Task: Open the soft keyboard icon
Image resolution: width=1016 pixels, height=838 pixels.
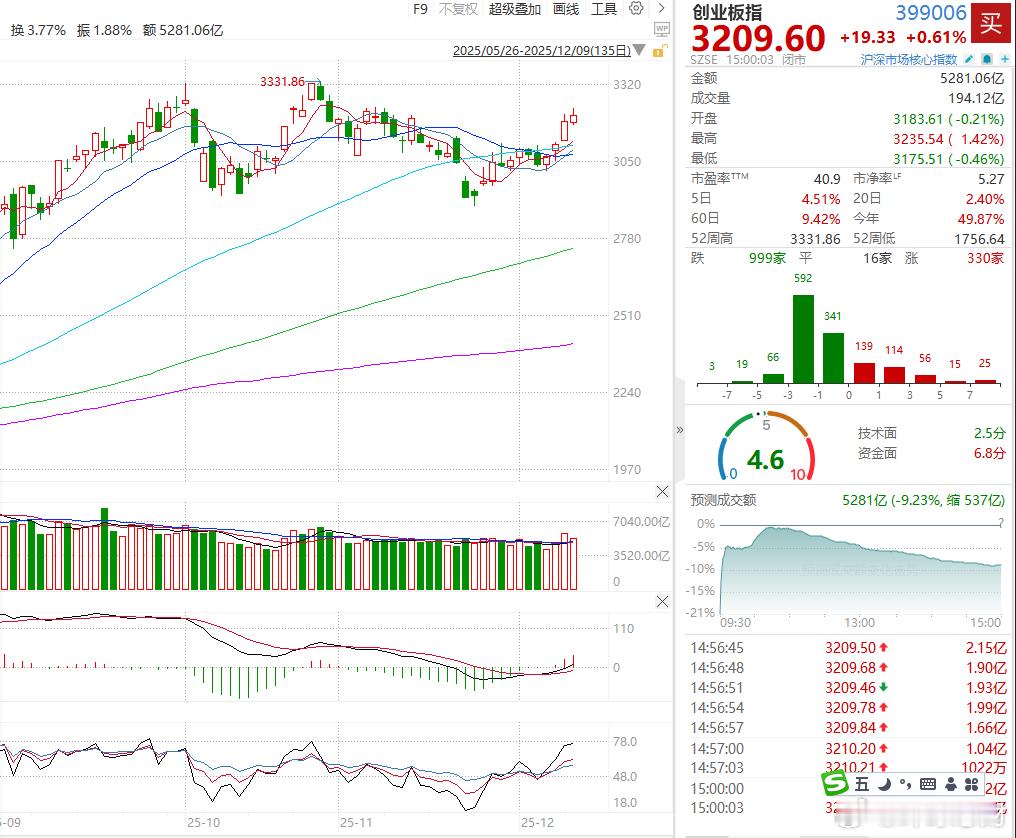Action: point(928,784)
